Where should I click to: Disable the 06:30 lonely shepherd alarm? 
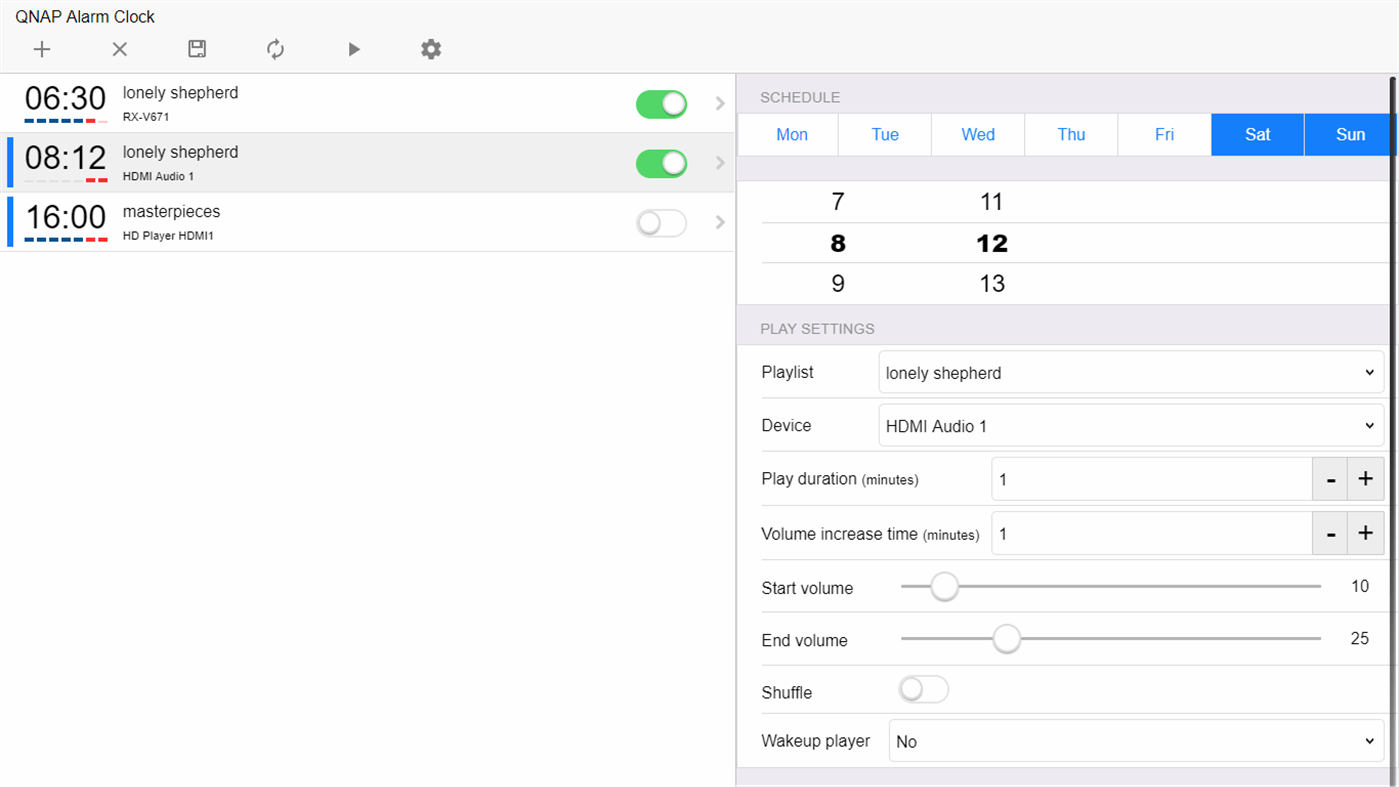[661, 104]
